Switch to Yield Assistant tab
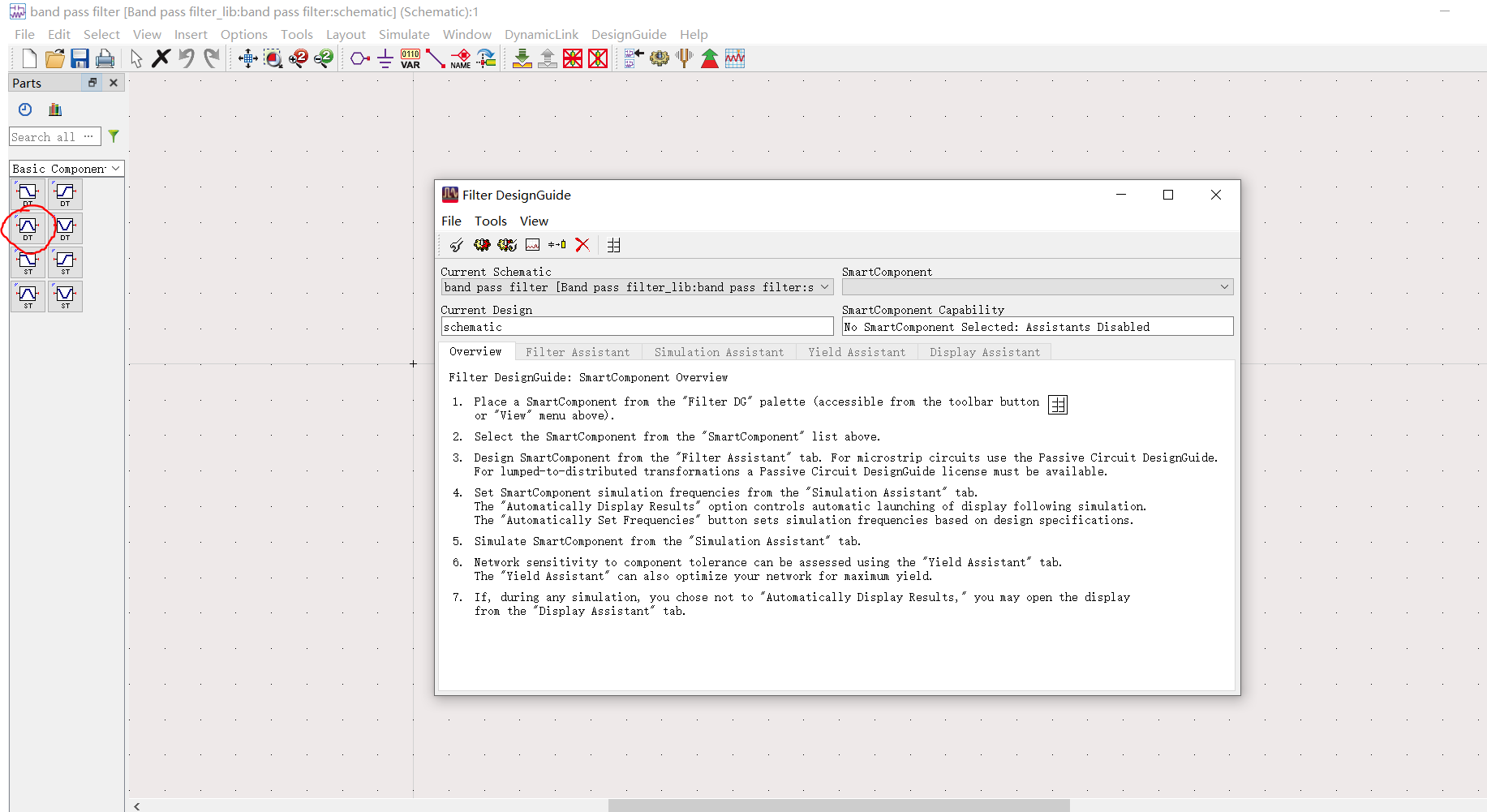Viewport: 1487px width, 812px height. tap(857, 352)
